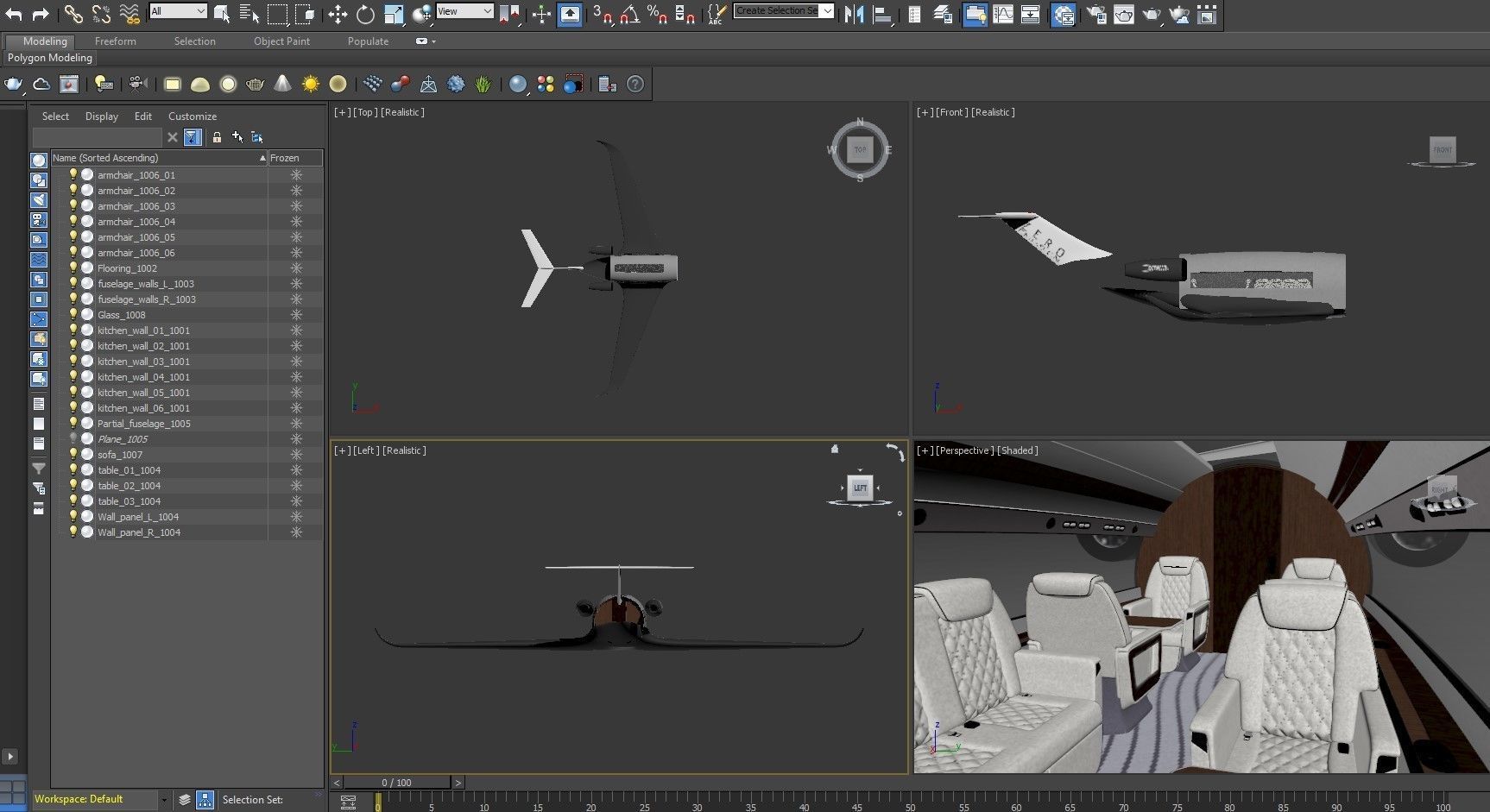Toggle Angle Snap
1490x812 pixels.
(x=630, y=14)
